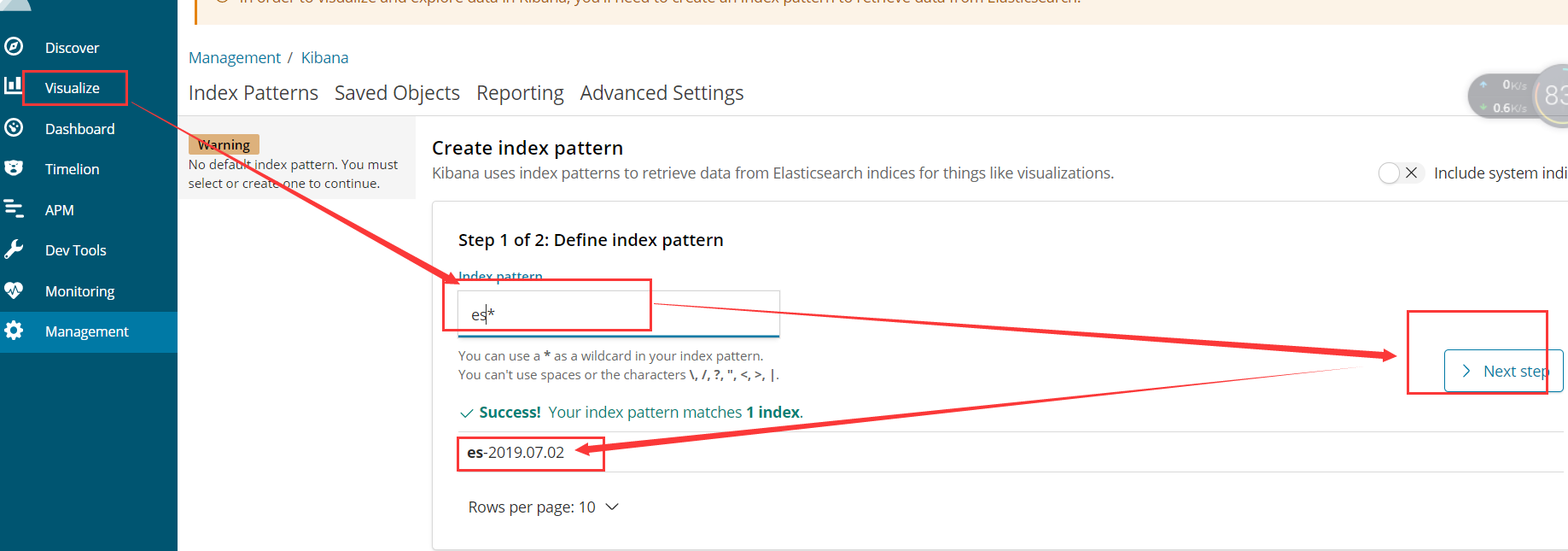This screenshot has height=551, width=1568.
Task: Navigate to APM in the sidebar
Action: [x=60, y=210]
